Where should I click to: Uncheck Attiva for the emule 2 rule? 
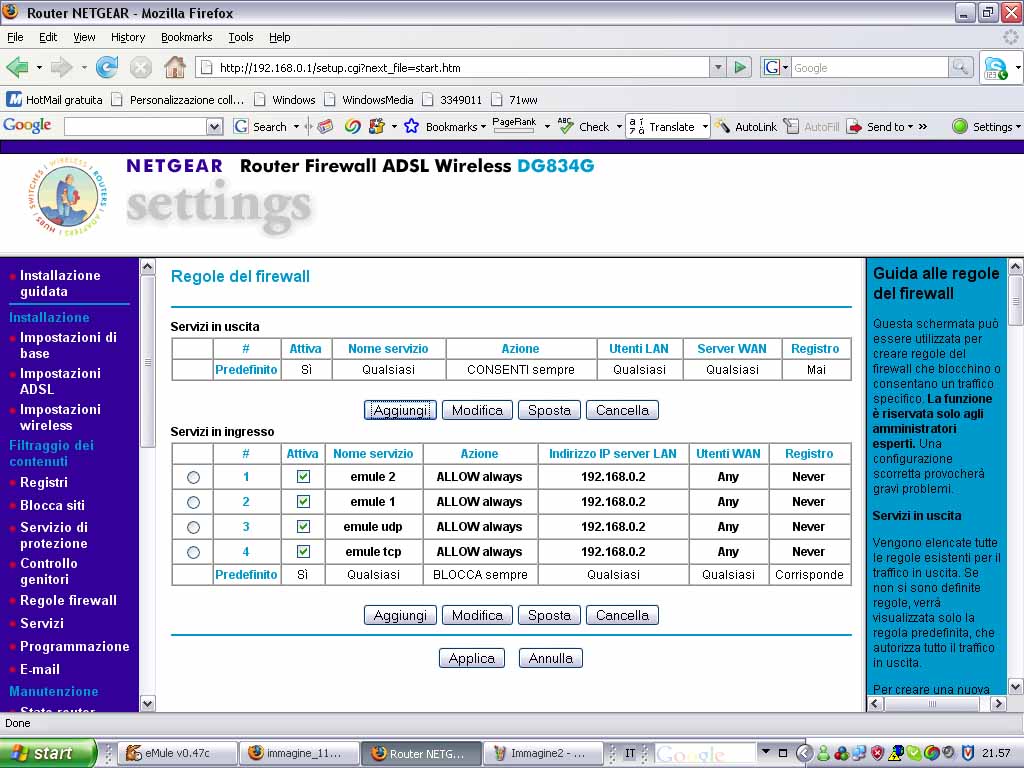tap(303, 477)
